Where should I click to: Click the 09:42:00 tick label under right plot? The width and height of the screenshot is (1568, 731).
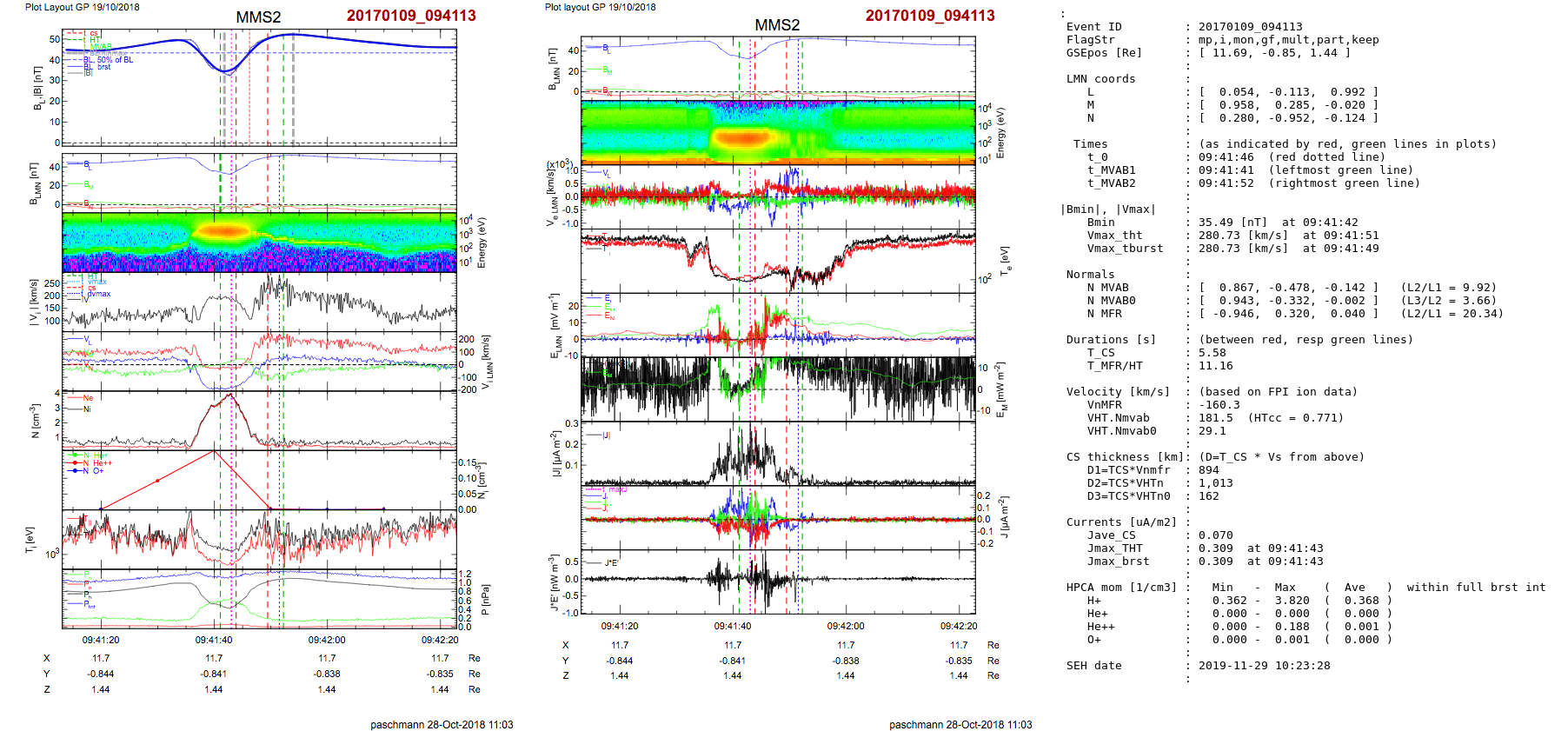tap(845, 626)
